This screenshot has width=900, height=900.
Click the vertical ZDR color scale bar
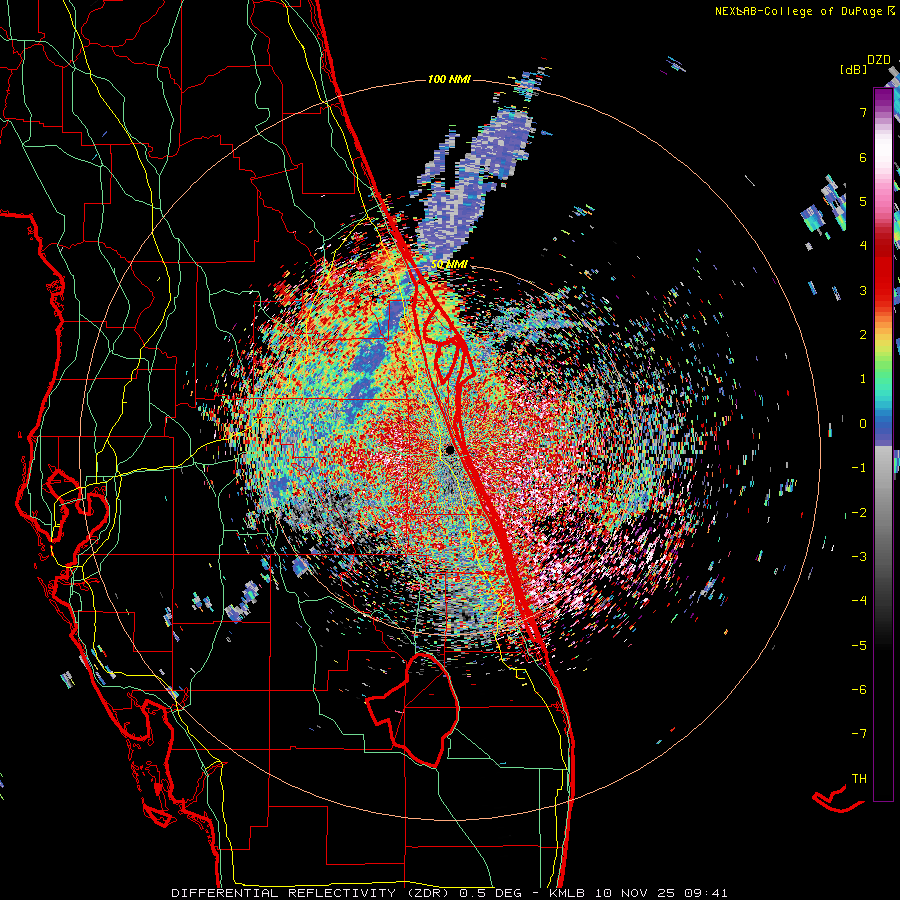[883, 445]
